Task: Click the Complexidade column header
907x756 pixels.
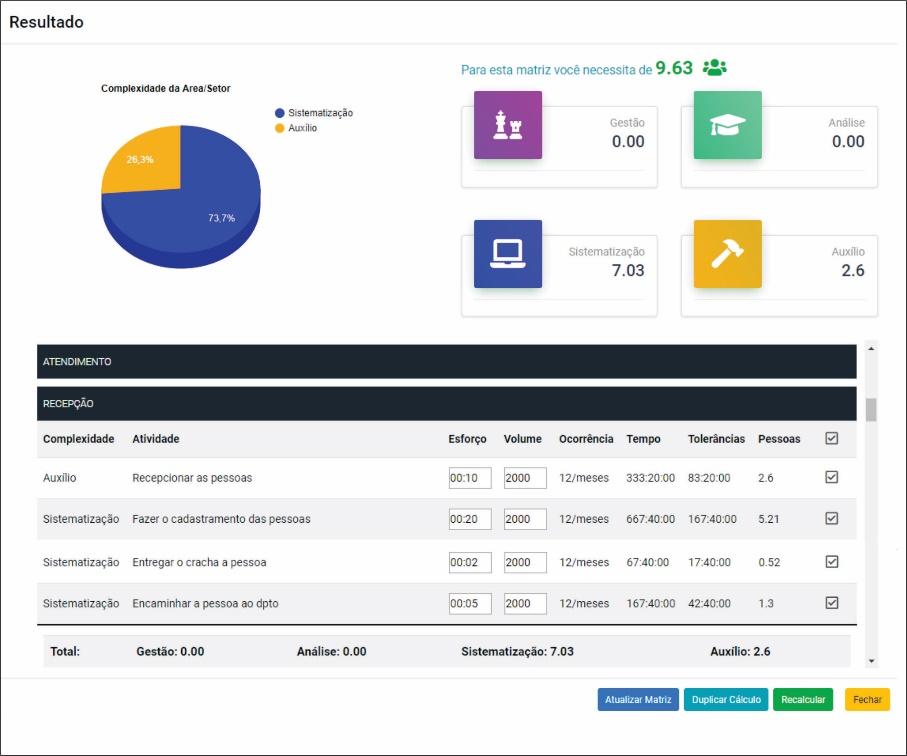Action: pyautogui.click(x=78, y=439)
